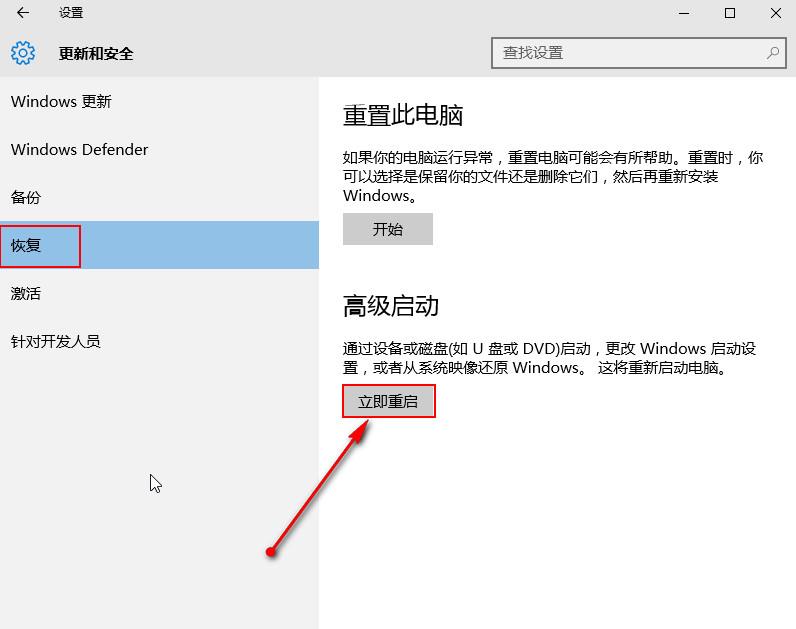Select the 恢复 sidebar item
This screenshot has width=796, height=629.
click(26, 245)
